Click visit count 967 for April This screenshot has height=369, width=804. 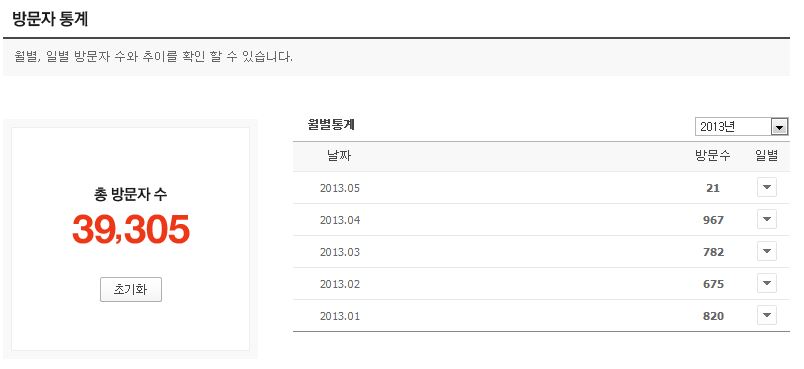pyautogui.click(x=713, y=220)
